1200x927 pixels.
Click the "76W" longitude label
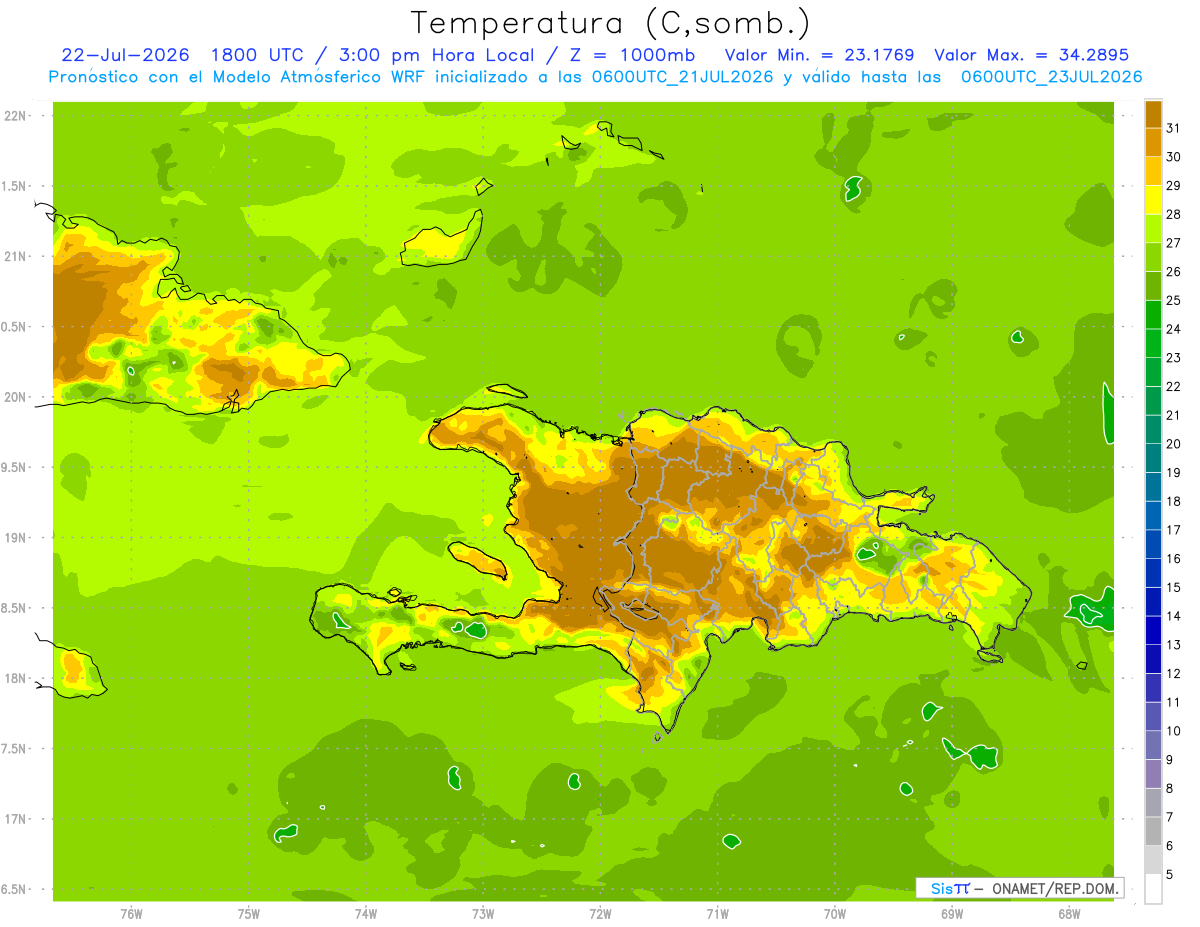131,913
